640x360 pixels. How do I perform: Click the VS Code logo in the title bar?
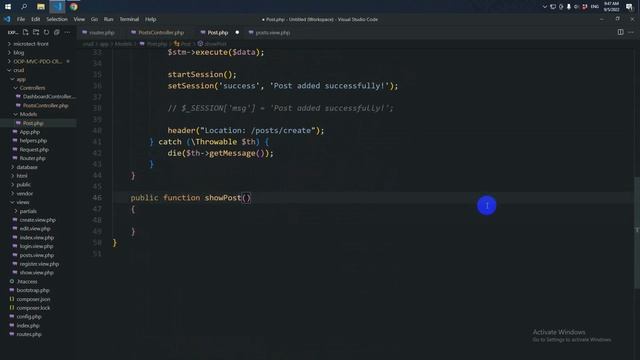[x=7, y=19]
